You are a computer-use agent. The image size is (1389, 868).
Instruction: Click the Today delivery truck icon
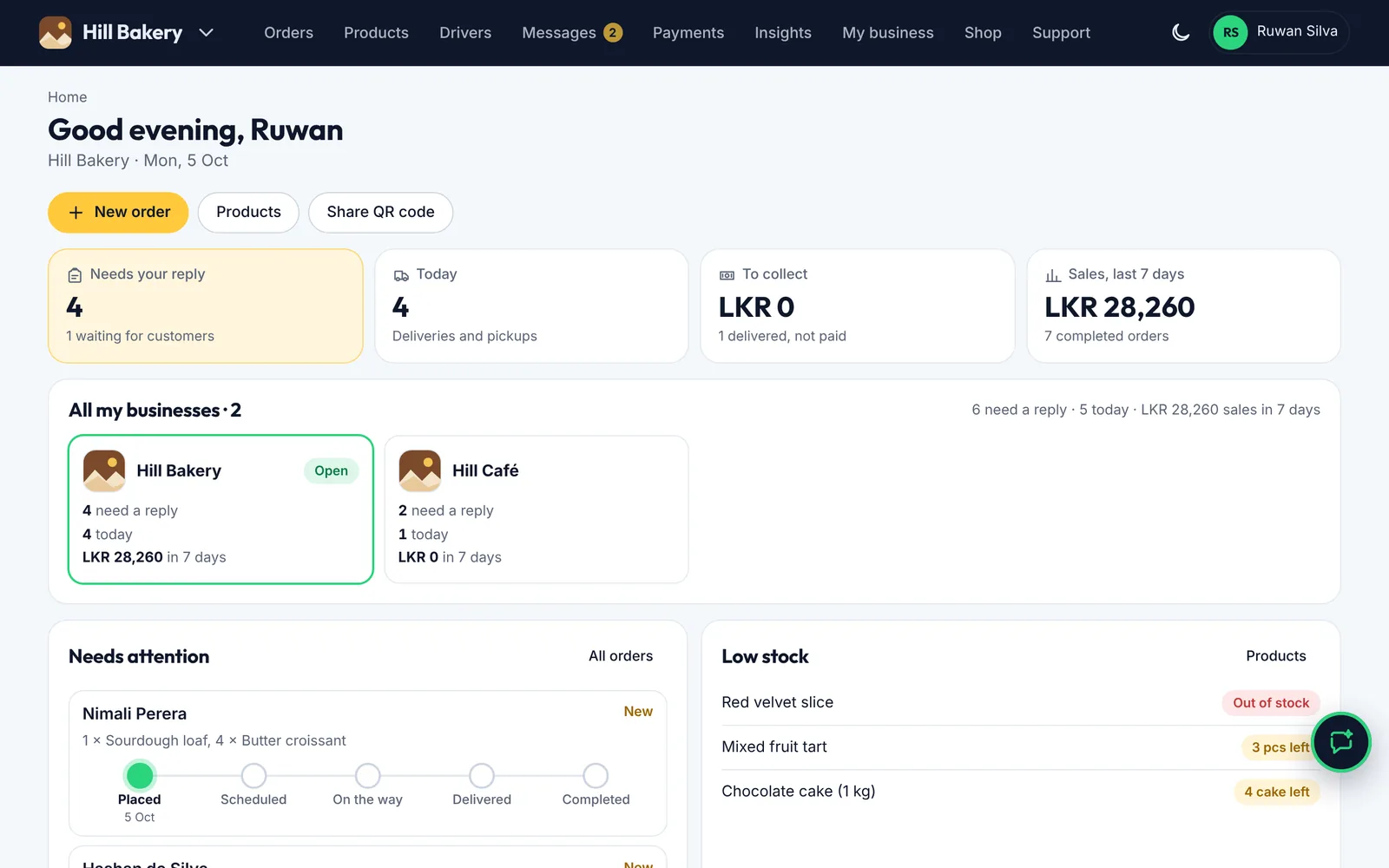pos(401,275)
